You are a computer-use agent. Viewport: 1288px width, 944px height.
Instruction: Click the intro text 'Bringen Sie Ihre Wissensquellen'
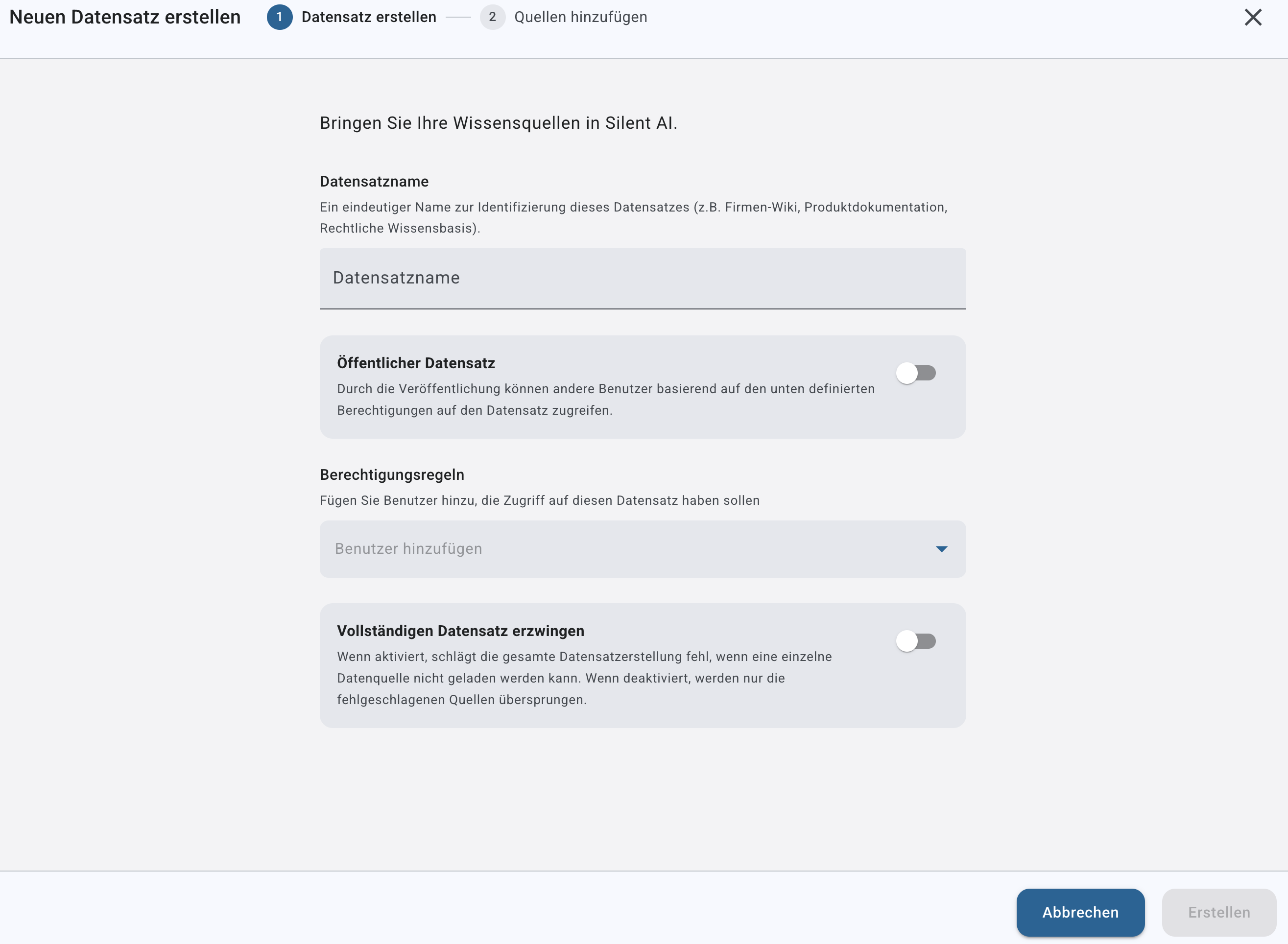498,123
